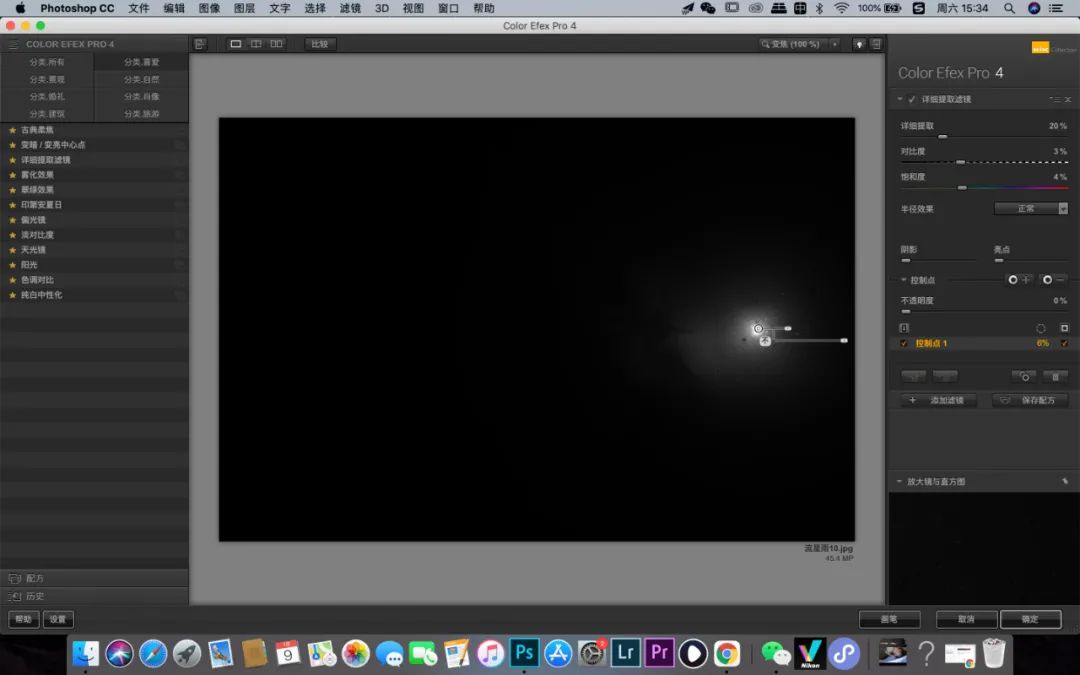Toggle favorite star for 阳光
This screenshot has width=1080, height=675.
(12, 264)
